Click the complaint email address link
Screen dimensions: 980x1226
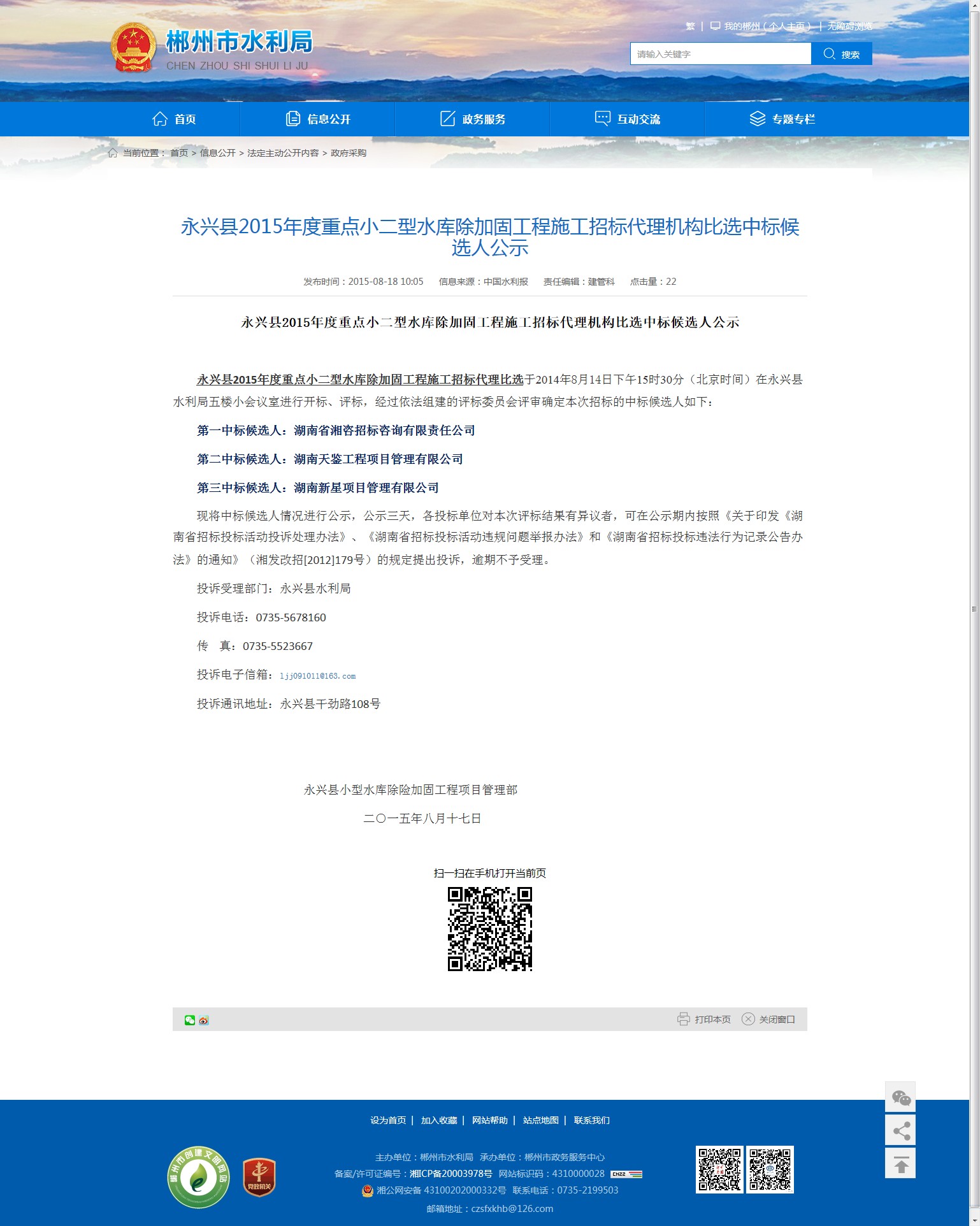pos(317,676)
